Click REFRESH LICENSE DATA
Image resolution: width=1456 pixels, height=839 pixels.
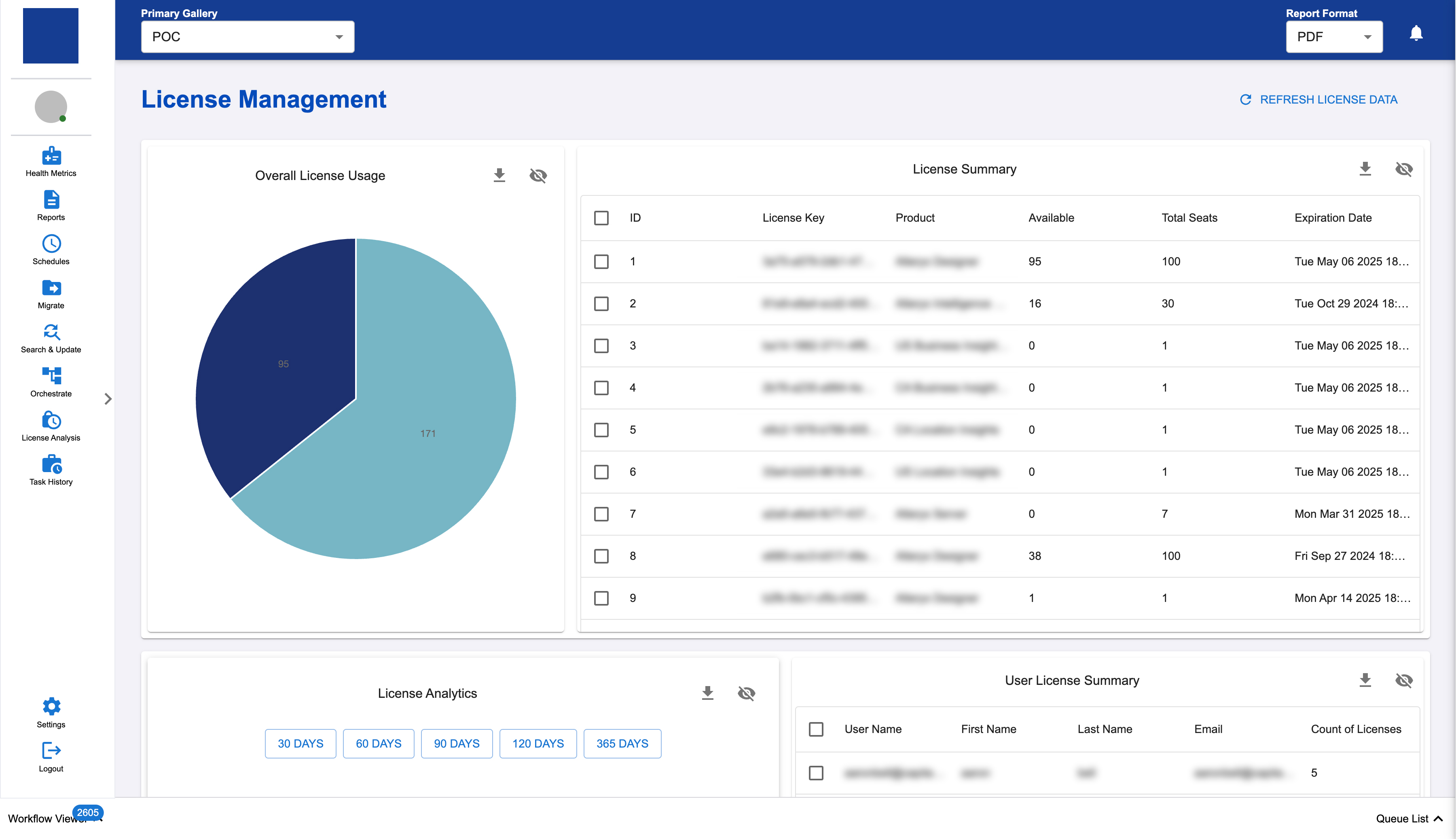coord(1318,100)
